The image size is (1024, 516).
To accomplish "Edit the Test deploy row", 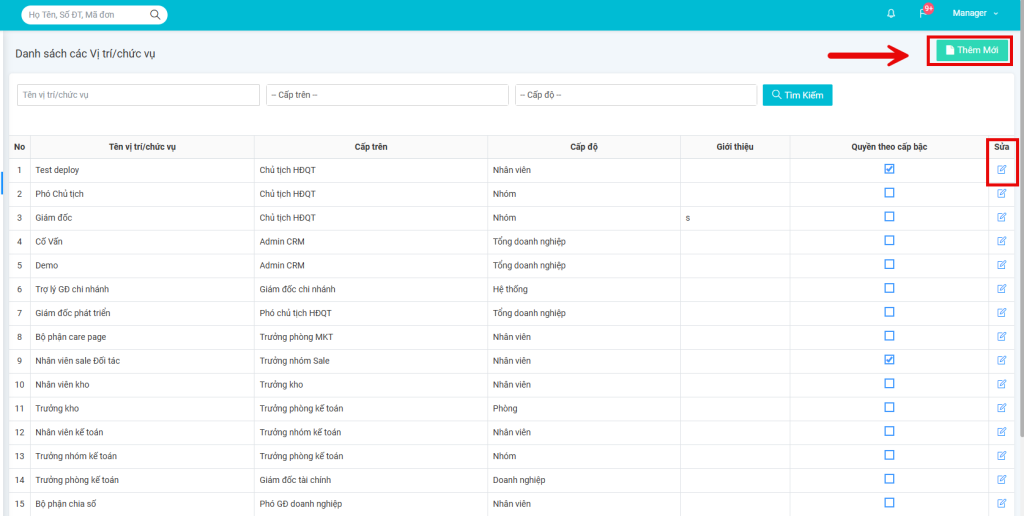I will click(x=1001, y=170).
